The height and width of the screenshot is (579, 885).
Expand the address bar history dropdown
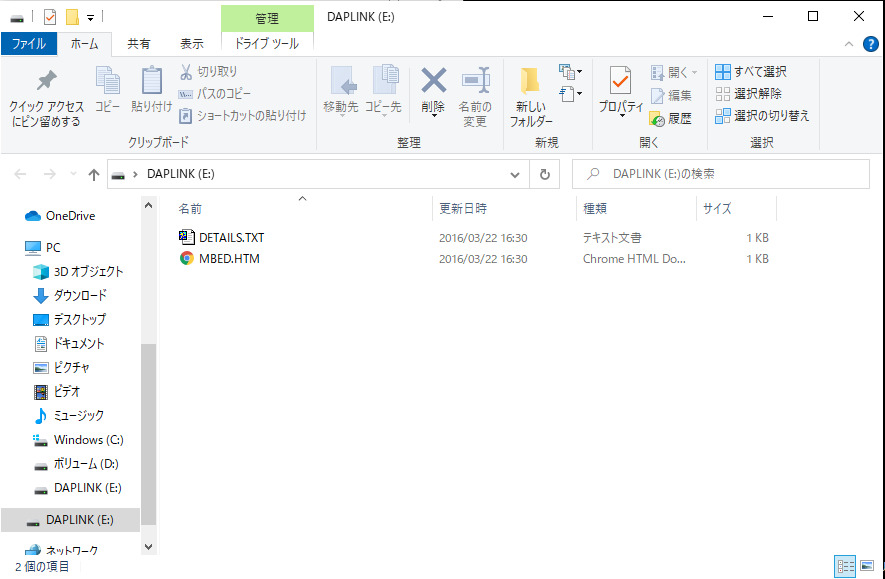tap(515, 174)
